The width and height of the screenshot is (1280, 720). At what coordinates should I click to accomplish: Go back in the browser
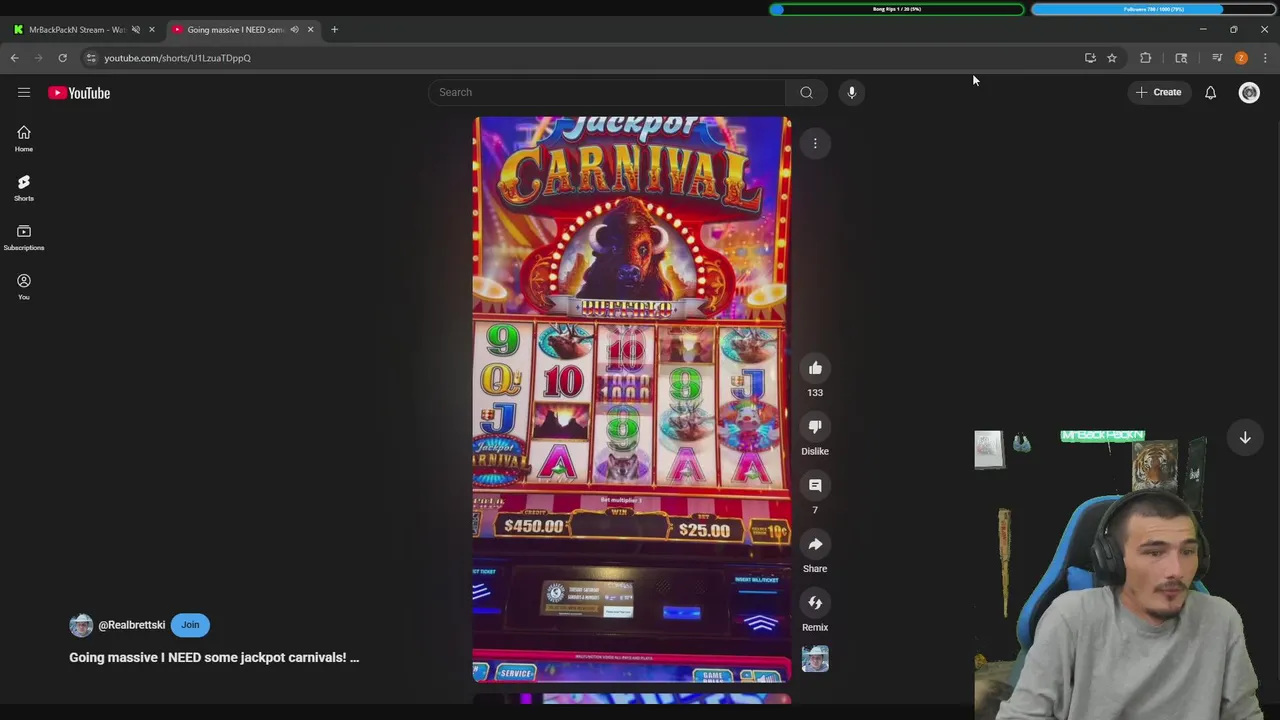pos(14,58)
